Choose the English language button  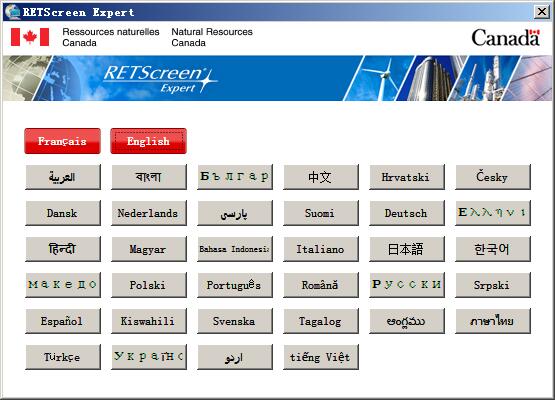pos(148,141)
